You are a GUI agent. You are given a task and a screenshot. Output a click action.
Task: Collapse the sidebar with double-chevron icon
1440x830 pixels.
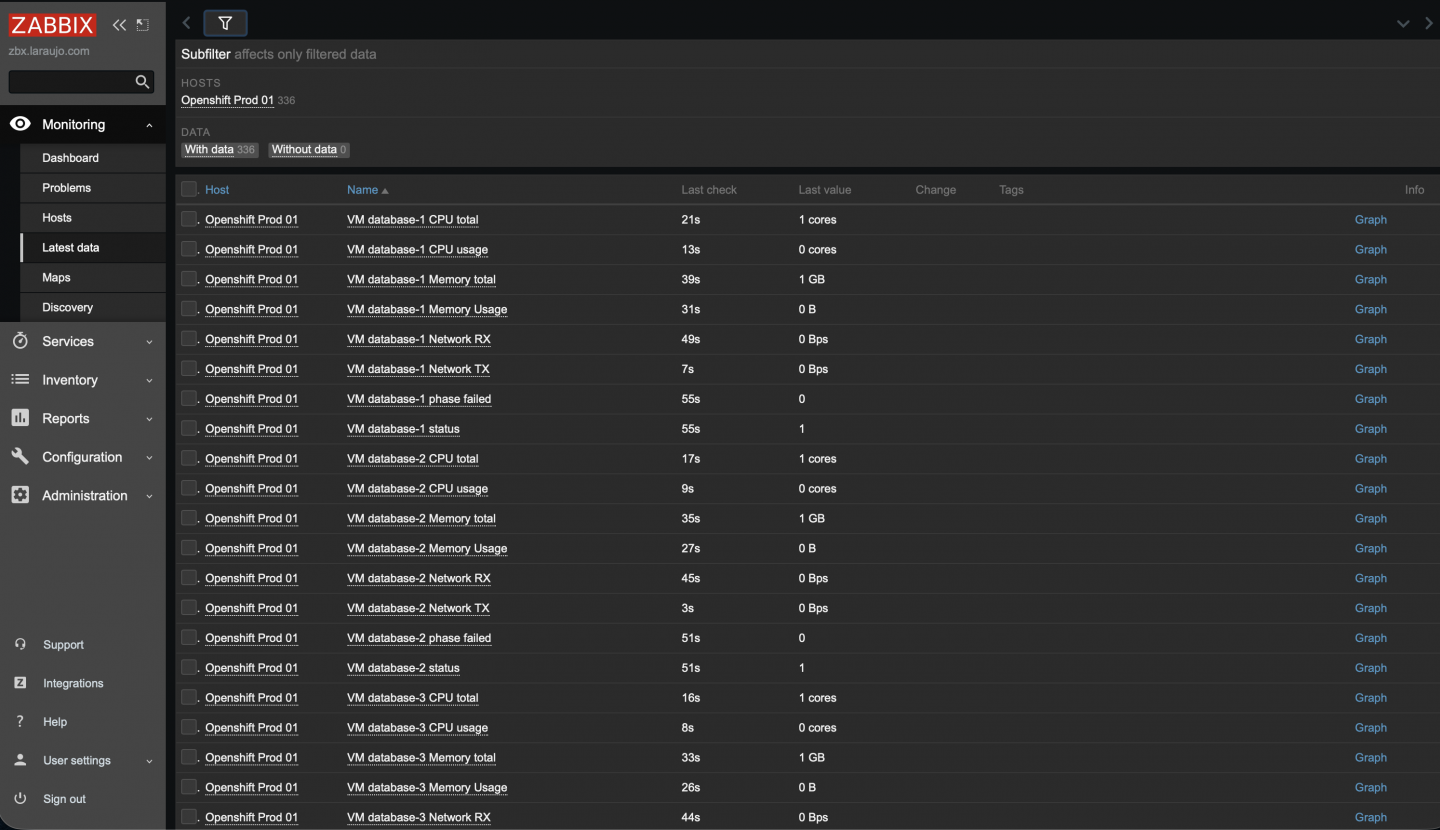[119, 25]
